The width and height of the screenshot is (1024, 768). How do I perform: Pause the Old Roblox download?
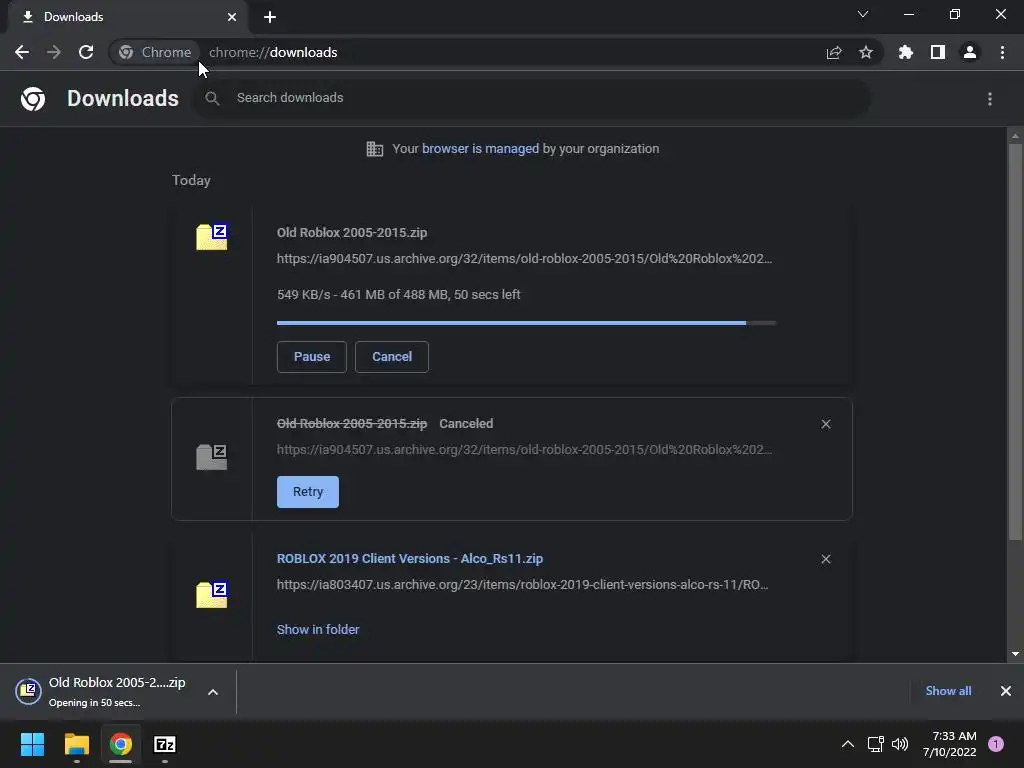(x=312, y=357)
